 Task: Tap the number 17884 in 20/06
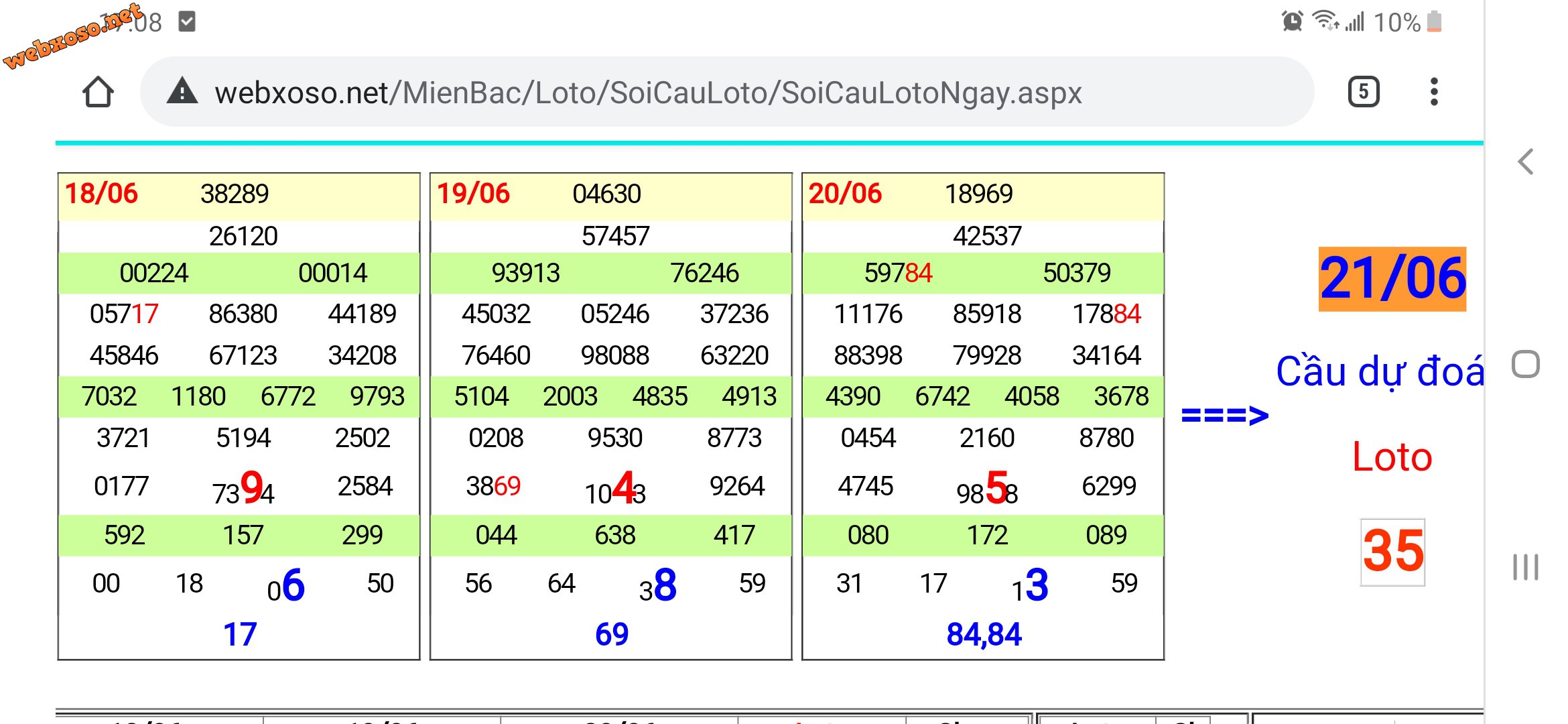pos(1106,314)
